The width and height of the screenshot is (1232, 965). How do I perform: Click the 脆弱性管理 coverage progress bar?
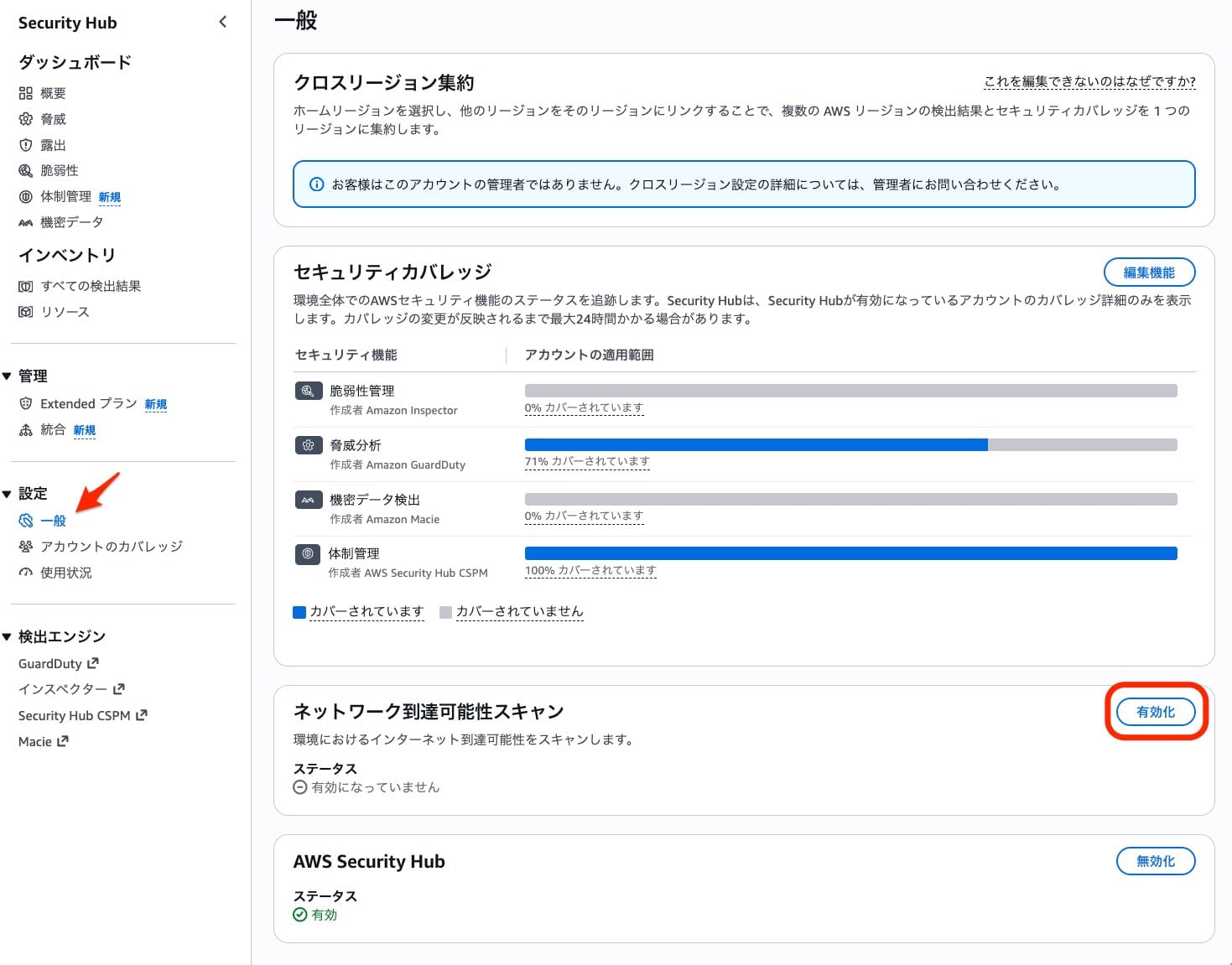[x=850, y=391]
